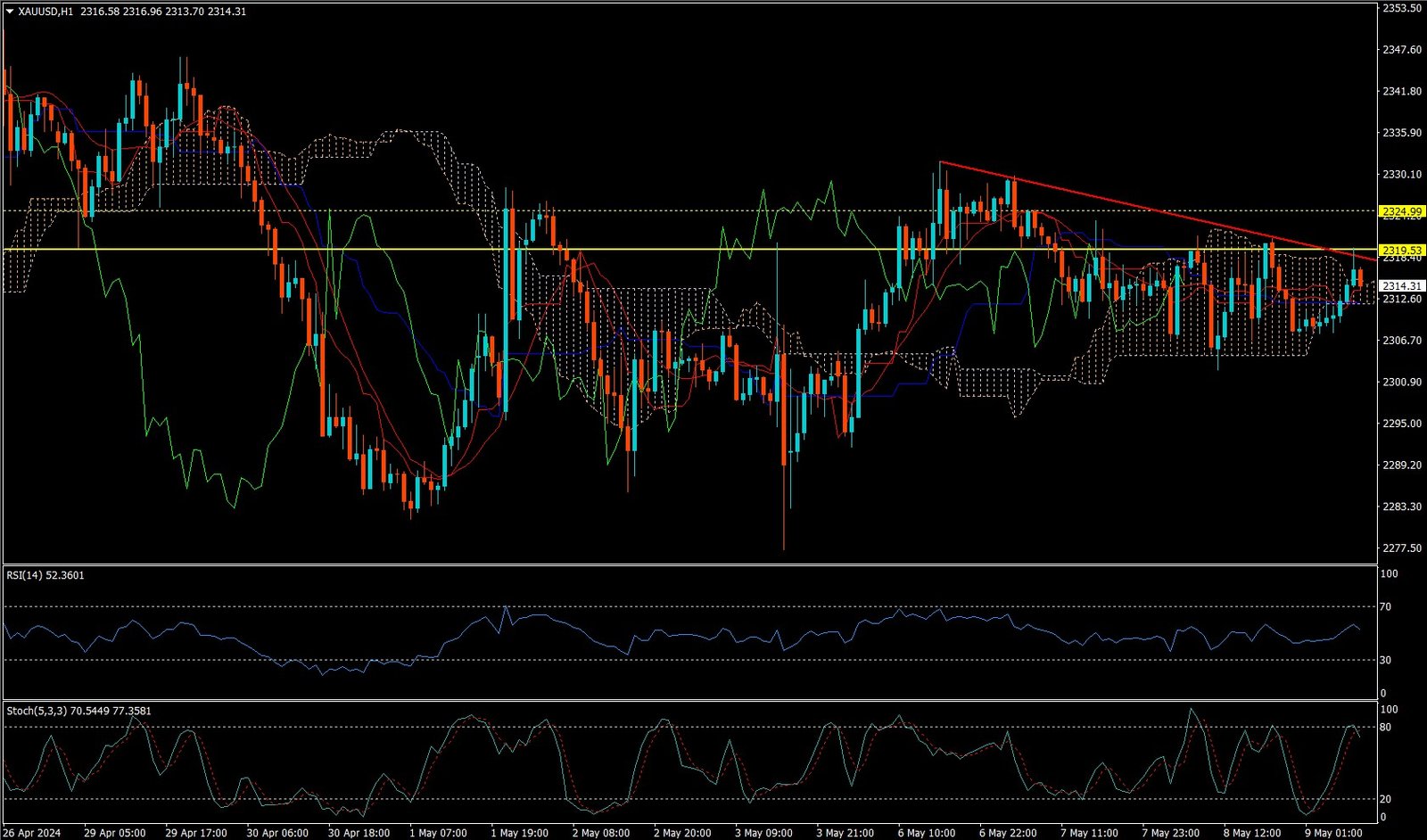Viewport: 1427px width, 840px height.
Task: Click the current price label 2314.31
Action: click(1402, 286)
